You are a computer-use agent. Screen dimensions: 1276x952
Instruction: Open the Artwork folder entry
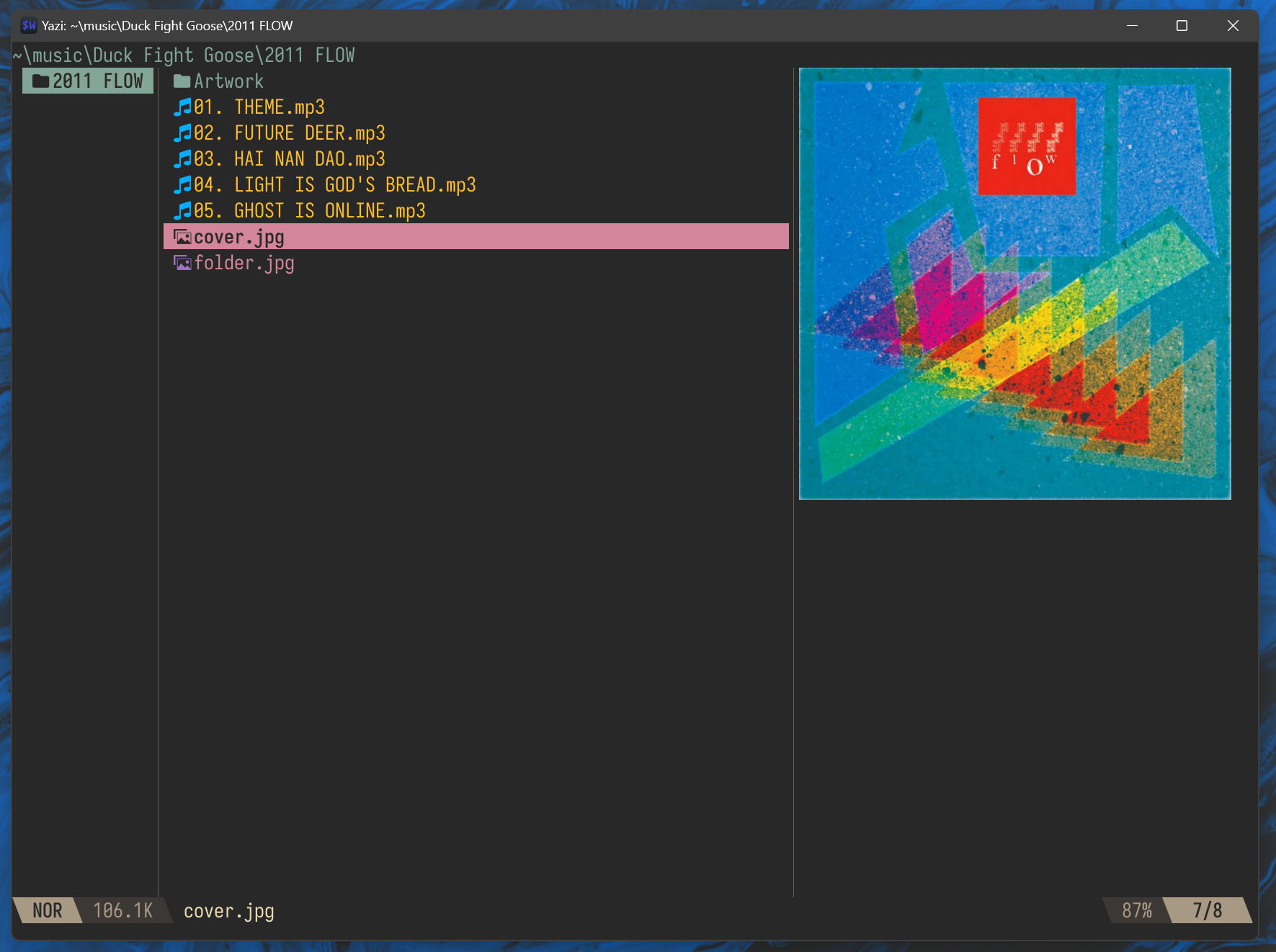click(228, 81)
